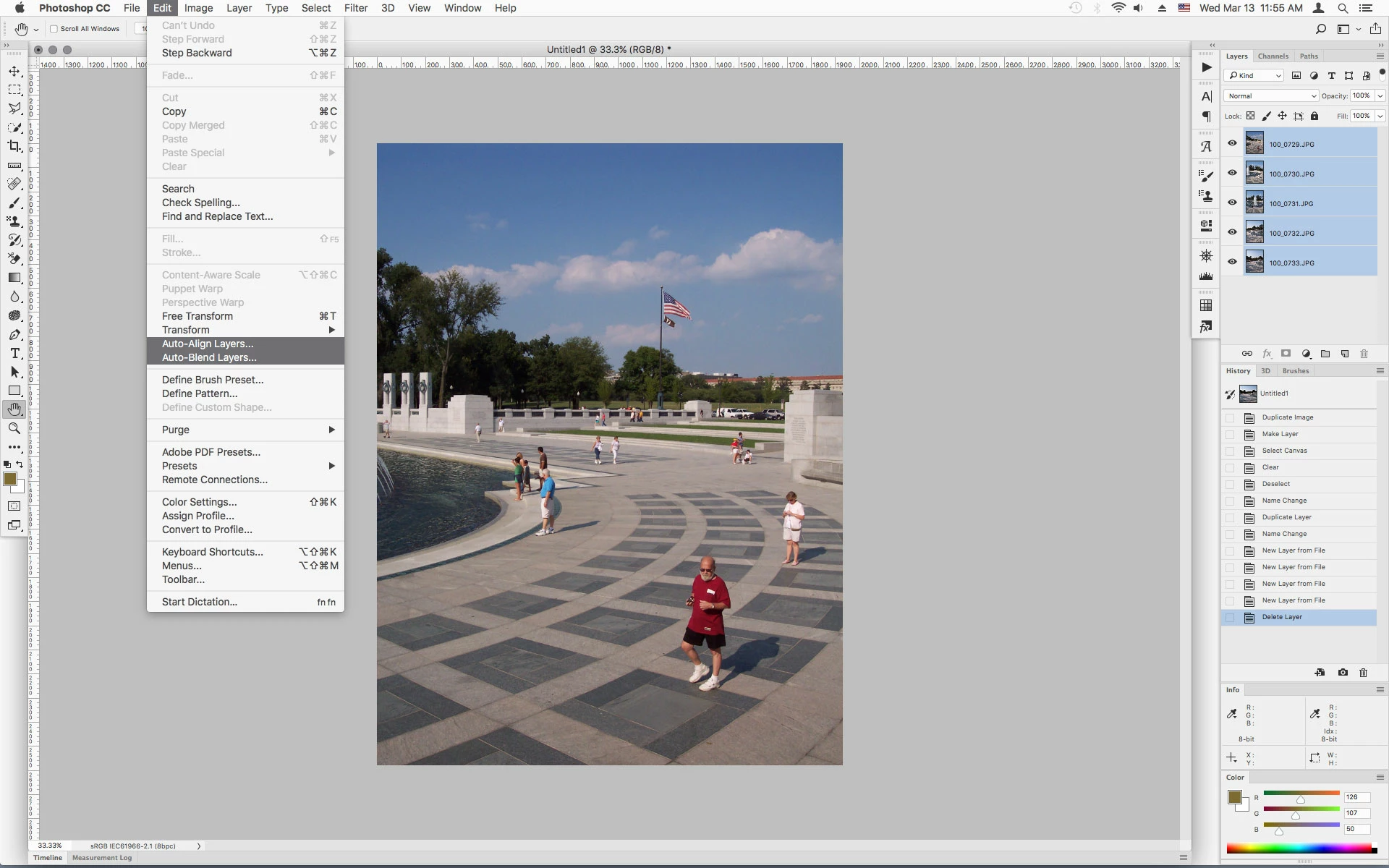Toggle visibility of 100_0732.JPG layer

coord(1232,232)
